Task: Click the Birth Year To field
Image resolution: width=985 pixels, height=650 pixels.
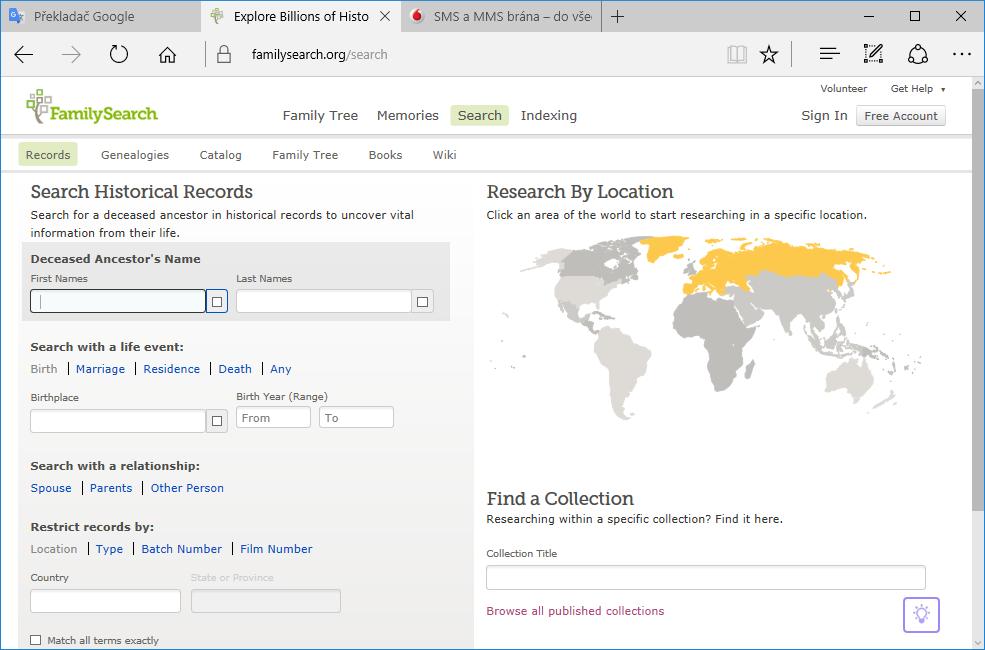Action: 356,418
